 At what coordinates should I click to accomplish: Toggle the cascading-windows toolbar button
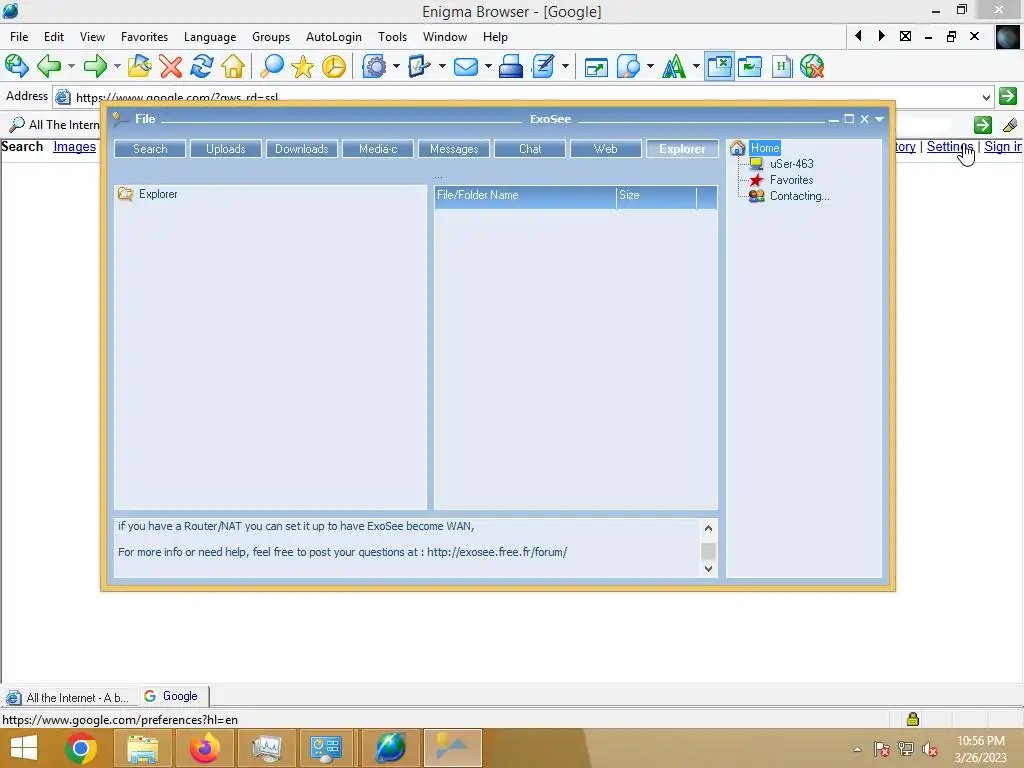click(750, 66)
